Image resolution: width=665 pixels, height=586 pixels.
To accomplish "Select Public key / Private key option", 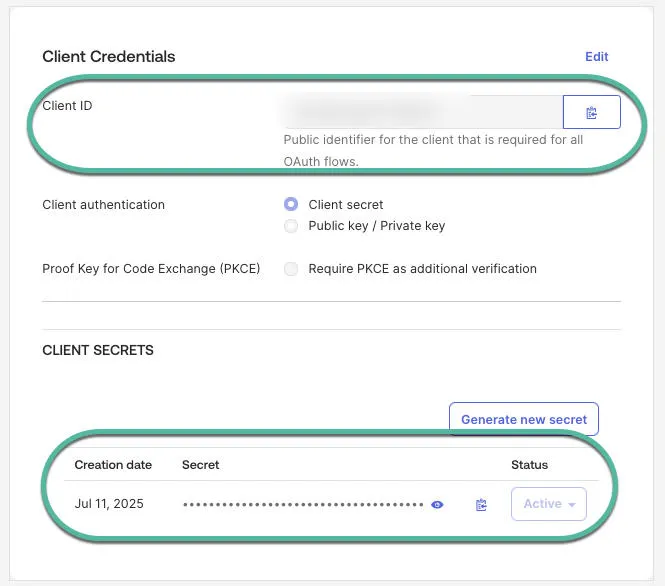I will click(x=291, y=226).
